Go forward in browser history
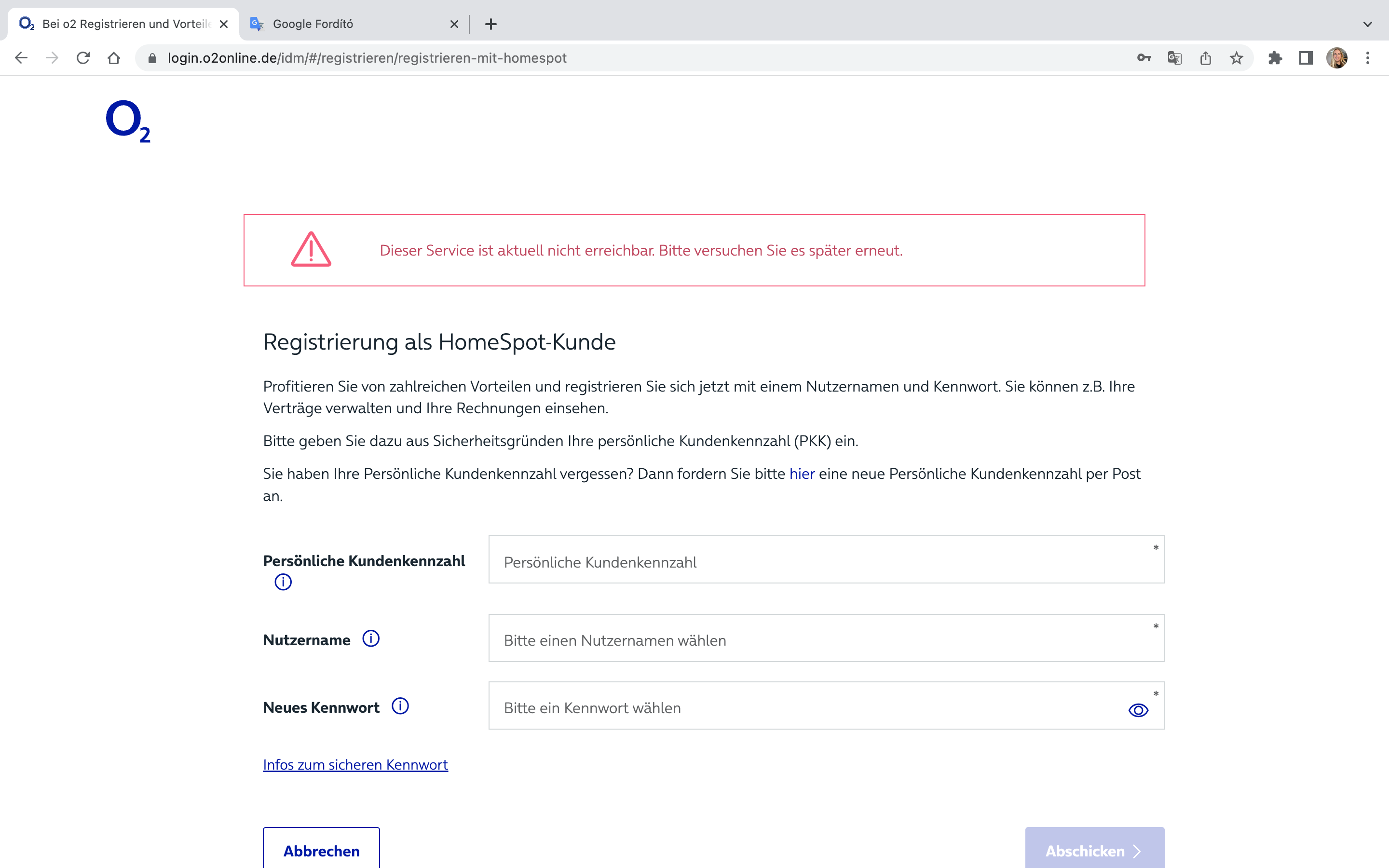1389x868 pixels. coord(52,58)
